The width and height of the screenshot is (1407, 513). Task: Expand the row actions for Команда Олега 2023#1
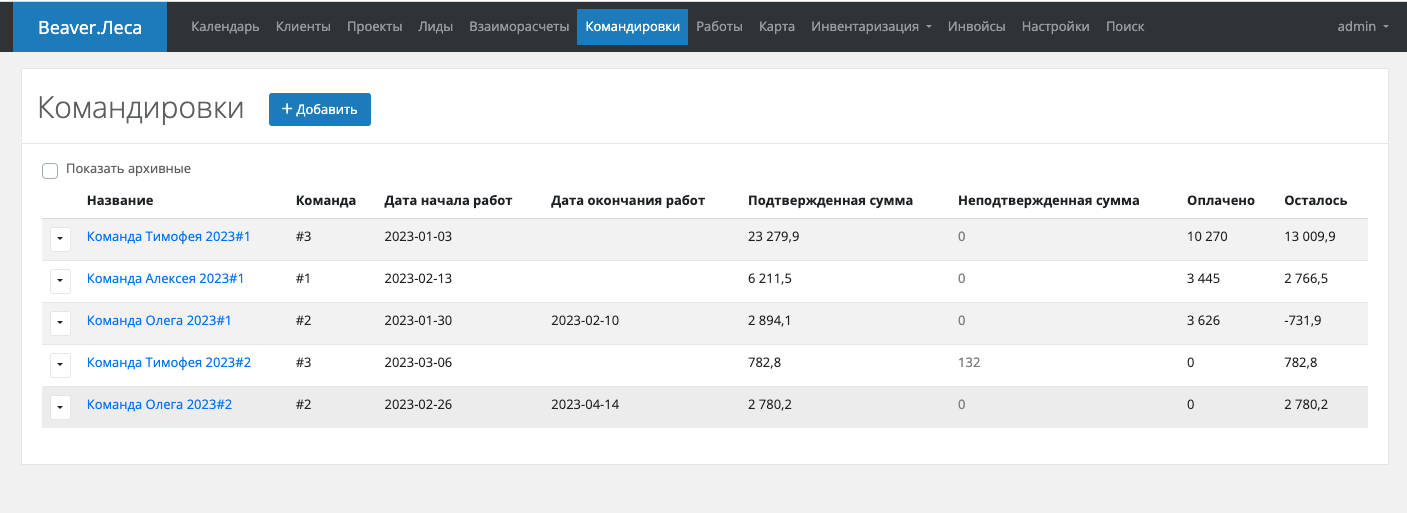[60, 323]
